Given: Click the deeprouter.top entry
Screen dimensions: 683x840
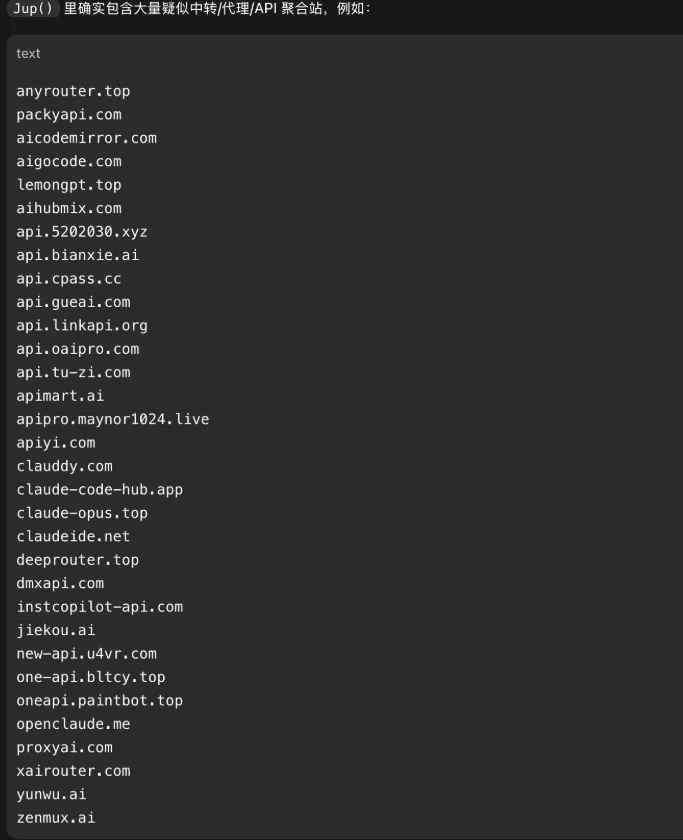Looking at the screenshot, I should point(77,560).
